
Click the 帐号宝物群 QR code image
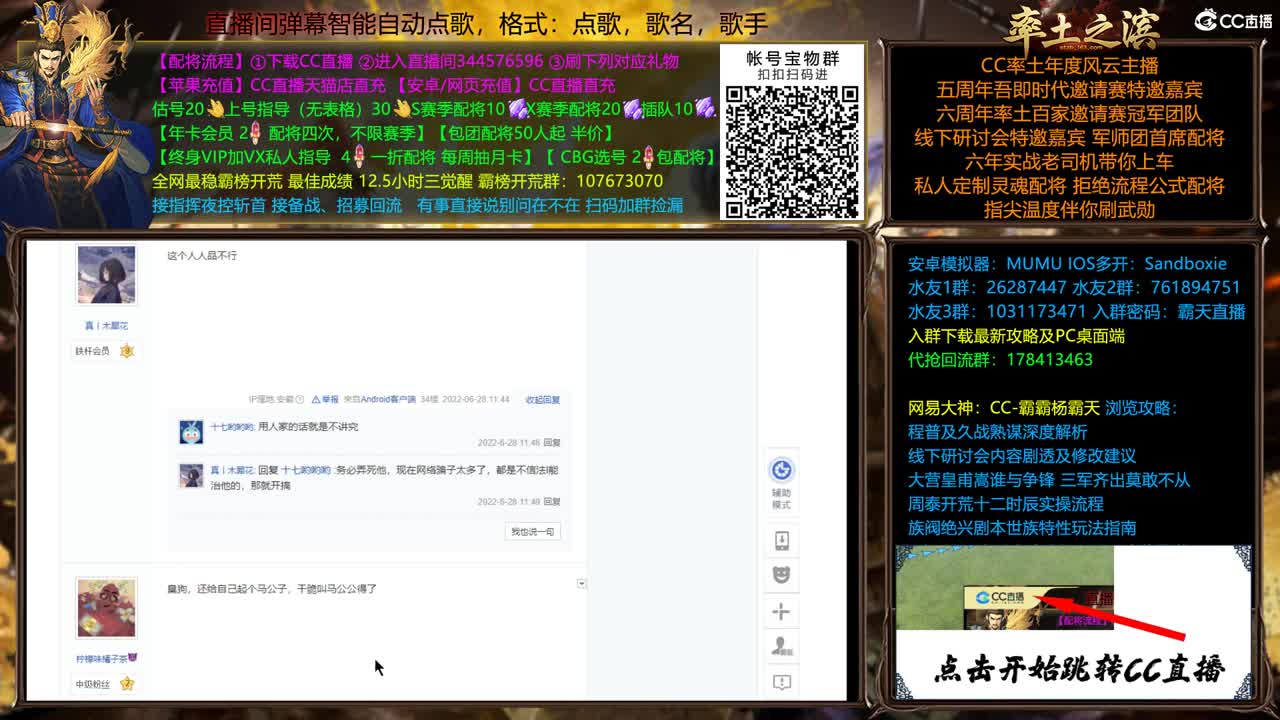click(792, 151)
